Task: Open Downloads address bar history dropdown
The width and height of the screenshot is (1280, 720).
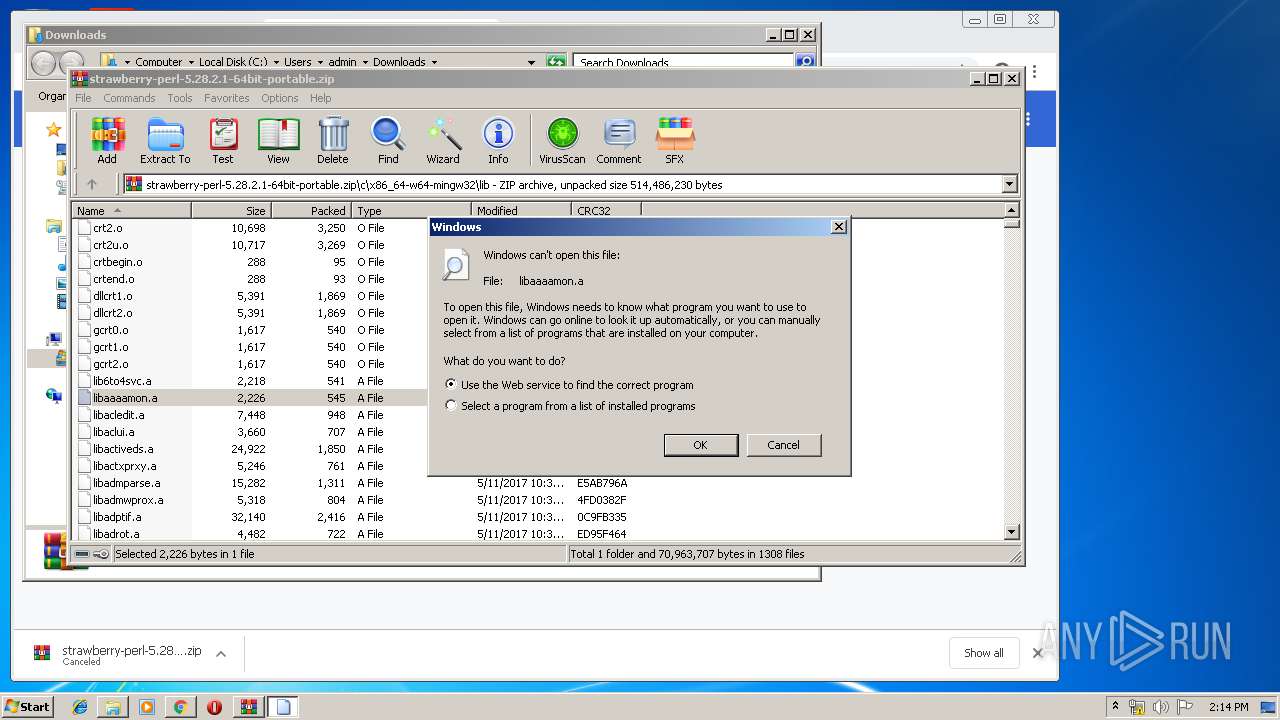Action: pyautogui.click(x=532, y=62)
